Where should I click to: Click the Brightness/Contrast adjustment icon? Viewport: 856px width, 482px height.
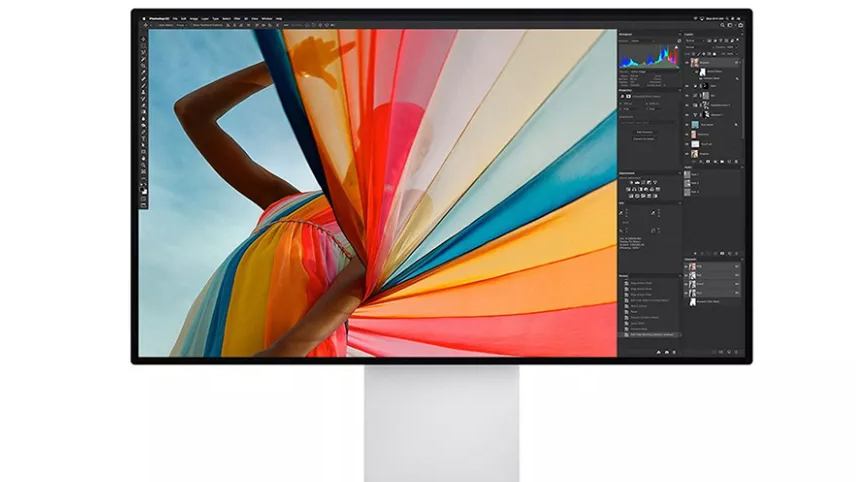[x=631, y=183]
